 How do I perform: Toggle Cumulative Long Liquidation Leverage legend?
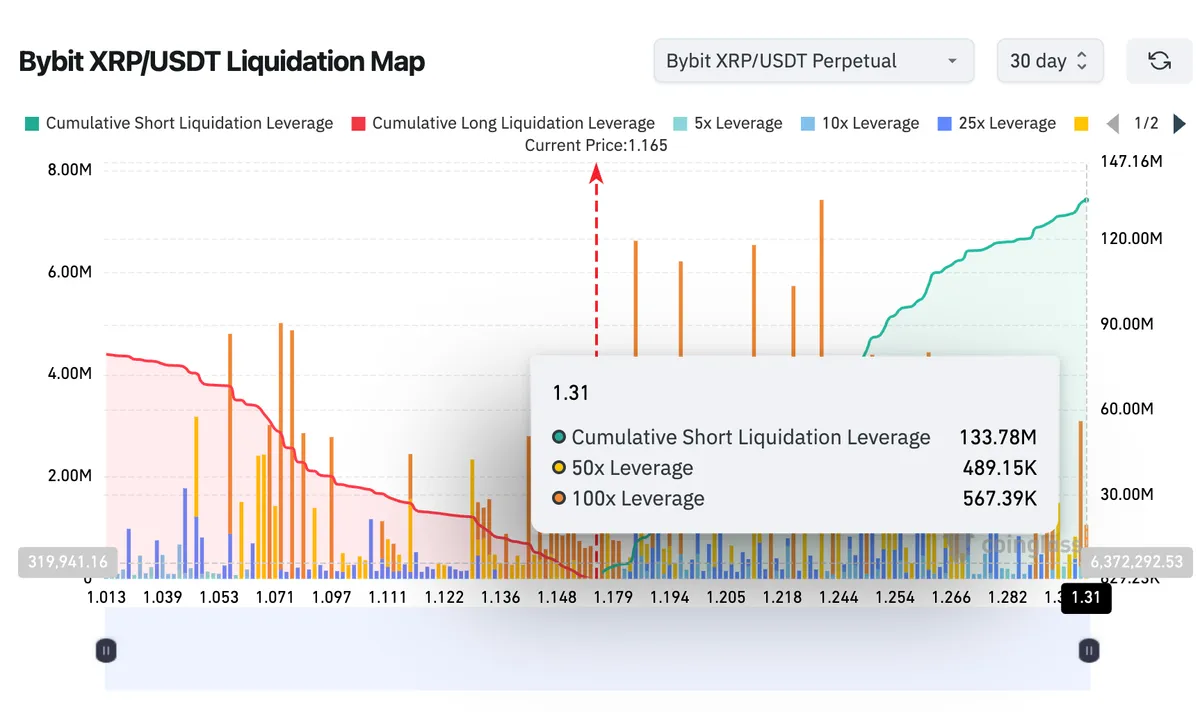point(503,123)
